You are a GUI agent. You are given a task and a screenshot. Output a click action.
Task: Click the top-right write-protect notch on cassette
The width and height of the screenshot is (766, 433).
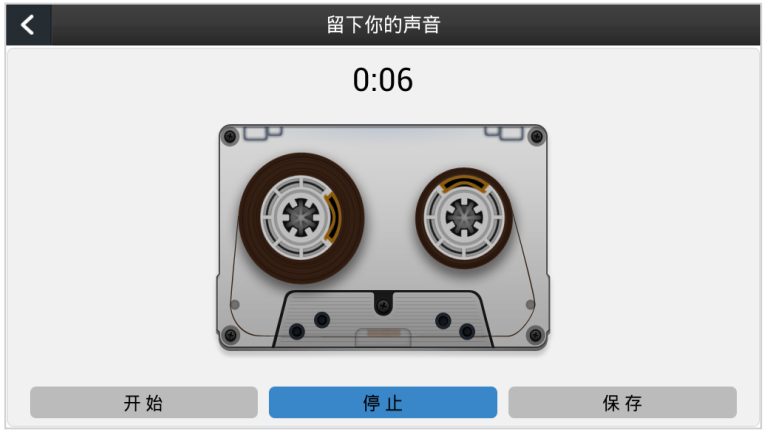tap(504, 132)
